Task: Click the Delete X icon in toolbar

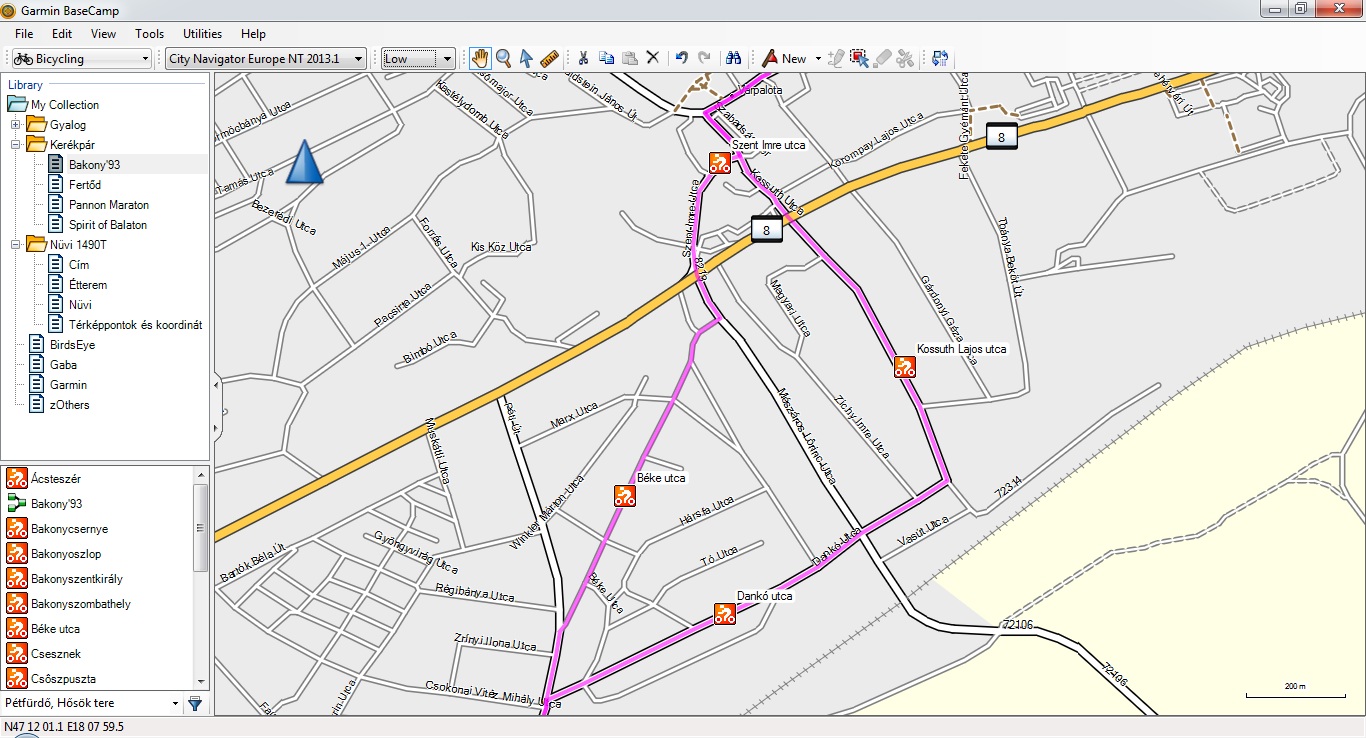Action: [653, 59]
